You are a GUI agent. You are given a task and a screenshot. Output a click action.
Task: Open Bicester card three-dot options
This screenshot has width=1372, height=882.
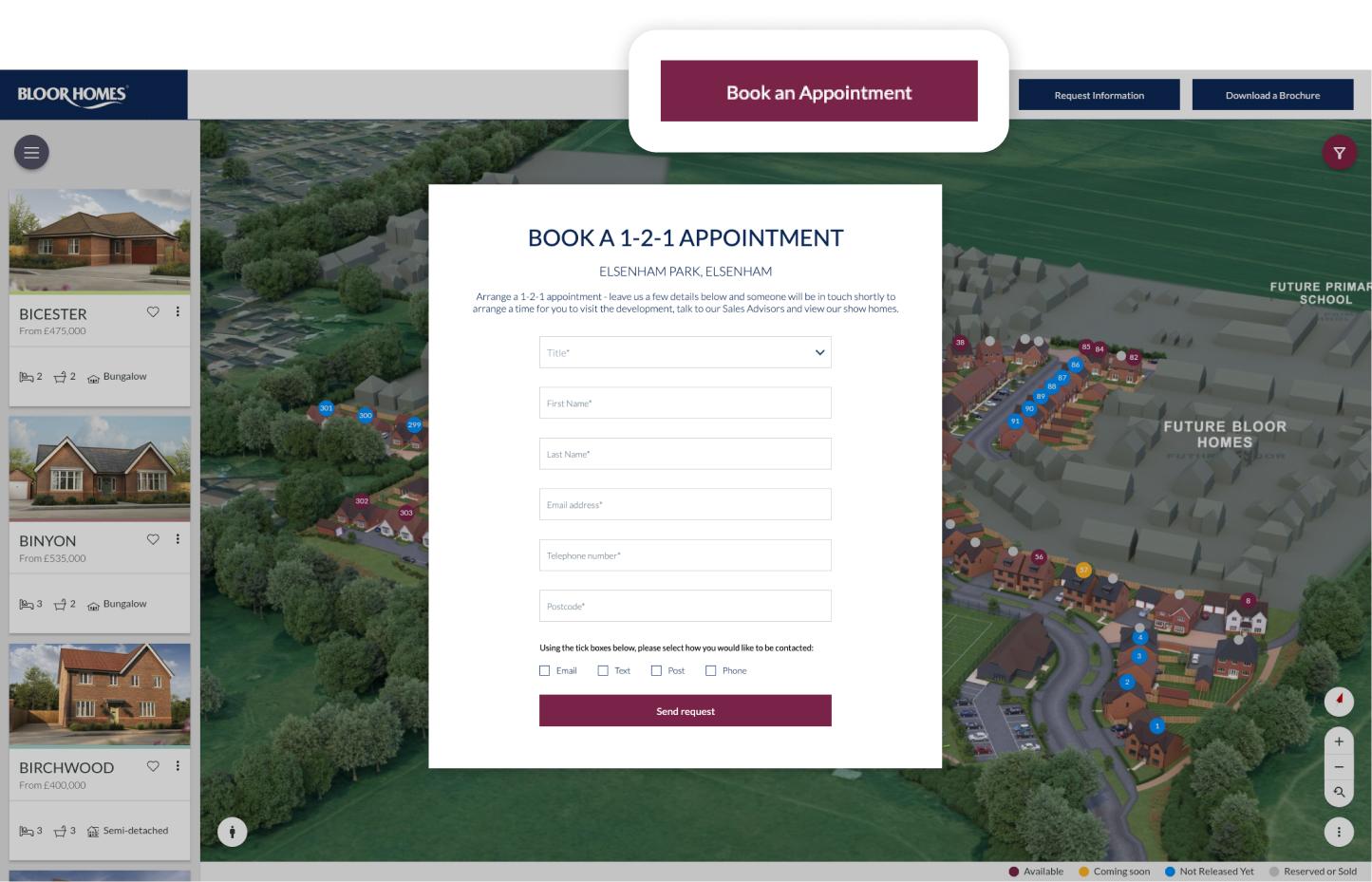(x=178, y=312)
